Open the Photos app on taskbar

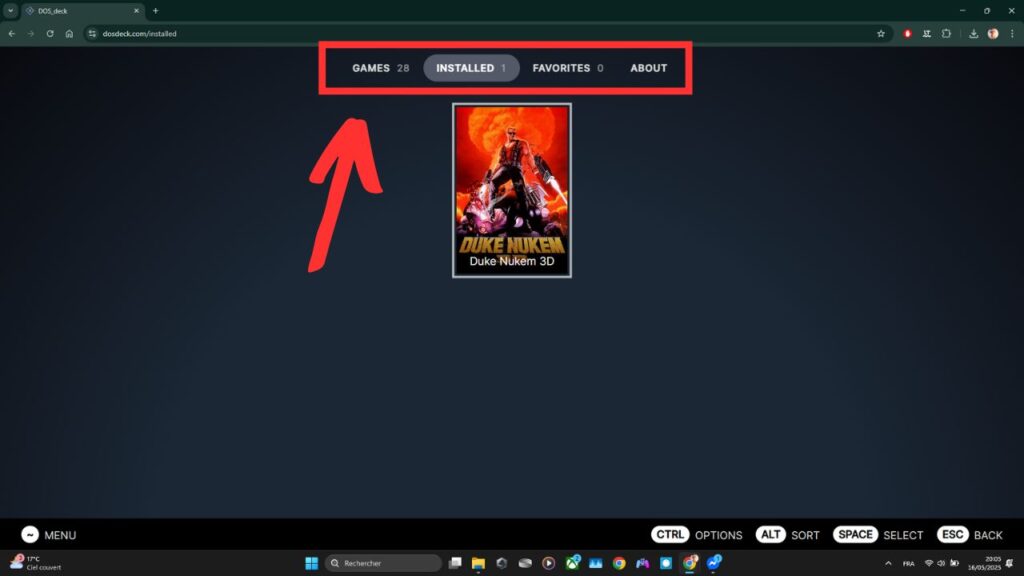596,563
